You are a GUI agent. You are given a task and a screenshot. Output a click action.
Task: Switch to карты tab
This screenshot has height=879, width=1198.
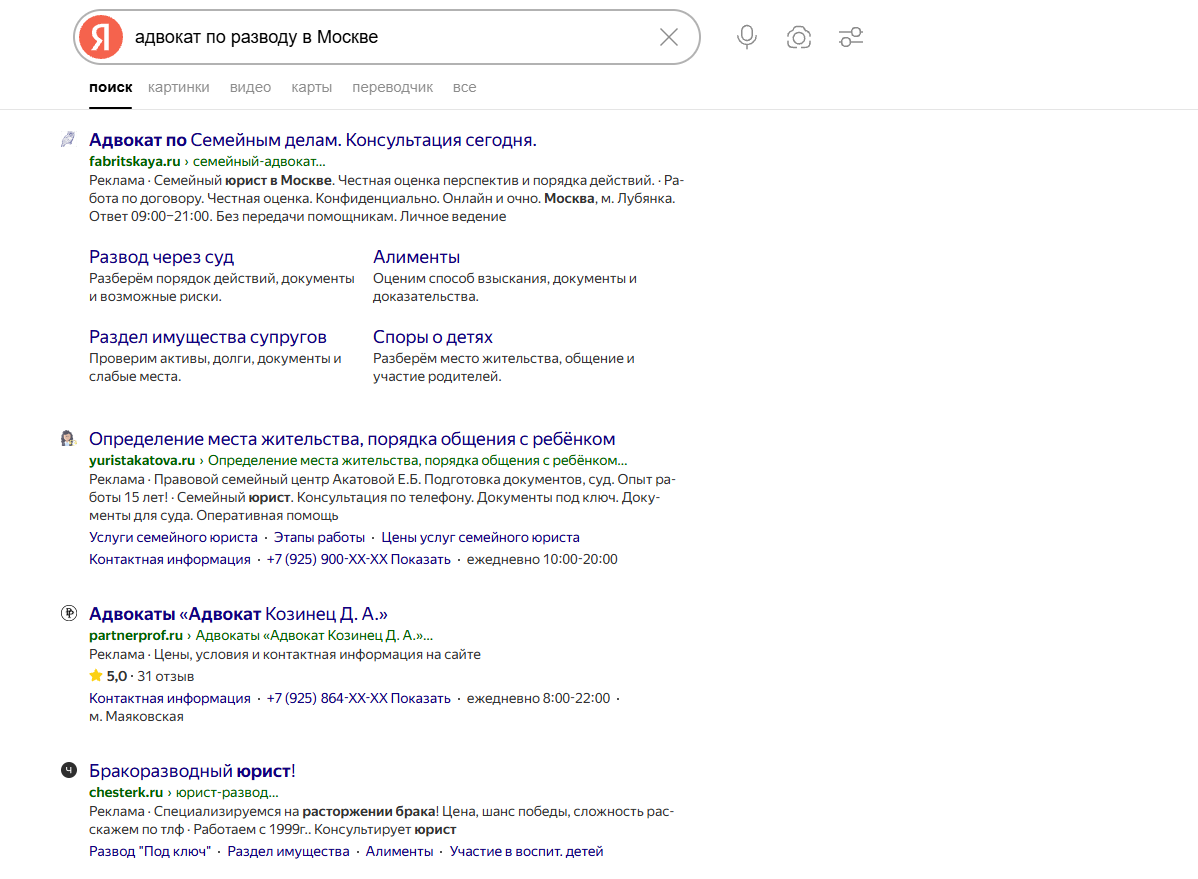click(311, 87)
